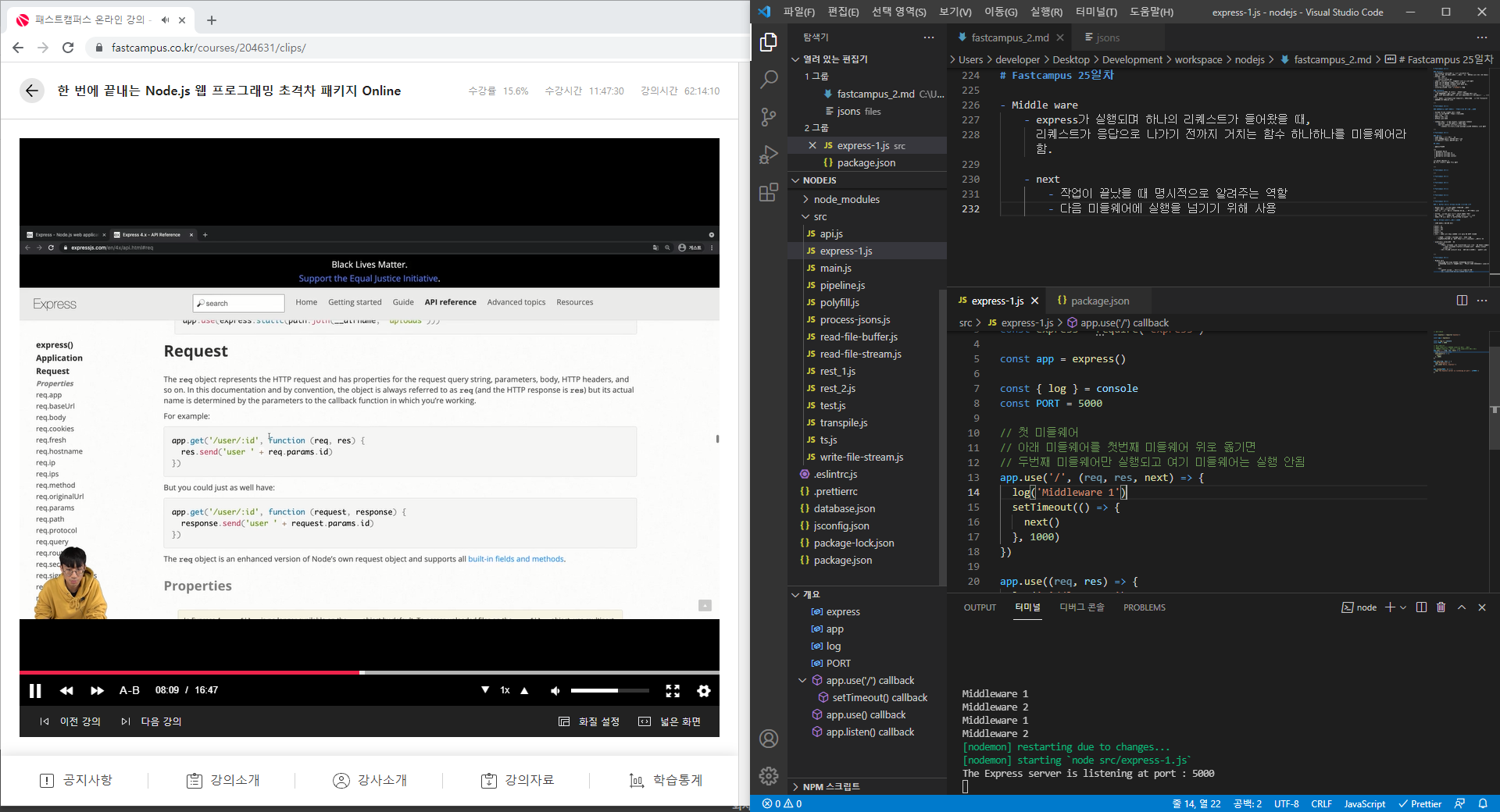Click the browser address bar URL
Image resolution: width=1500 pixels, height=812 pixels.
[x=209, y=48]
